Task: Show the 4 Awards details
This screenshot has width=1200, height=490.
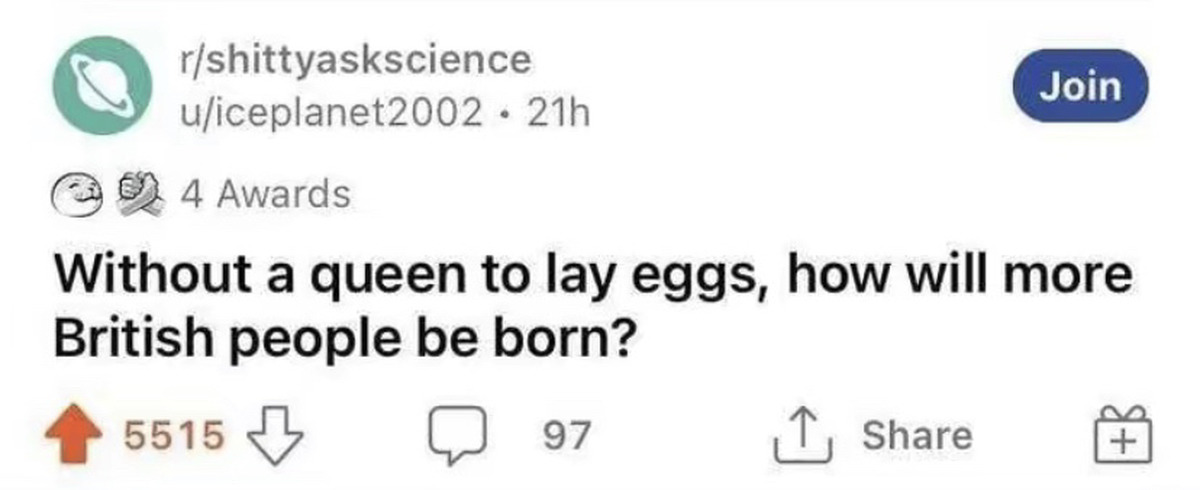Action: [x=265, y=193]
